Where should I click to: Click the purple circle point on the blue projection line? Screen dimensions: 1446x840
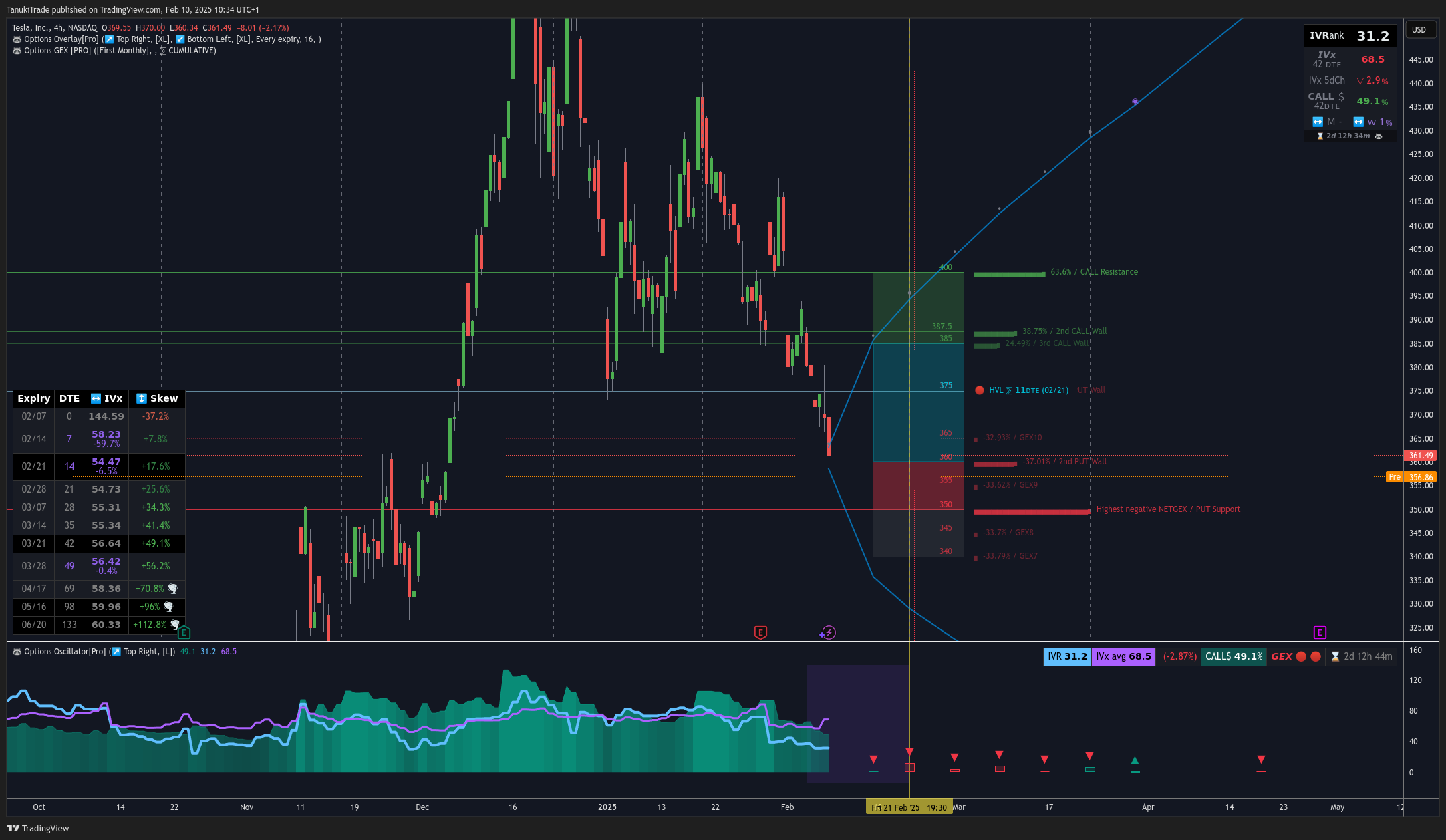point(1135,102)
